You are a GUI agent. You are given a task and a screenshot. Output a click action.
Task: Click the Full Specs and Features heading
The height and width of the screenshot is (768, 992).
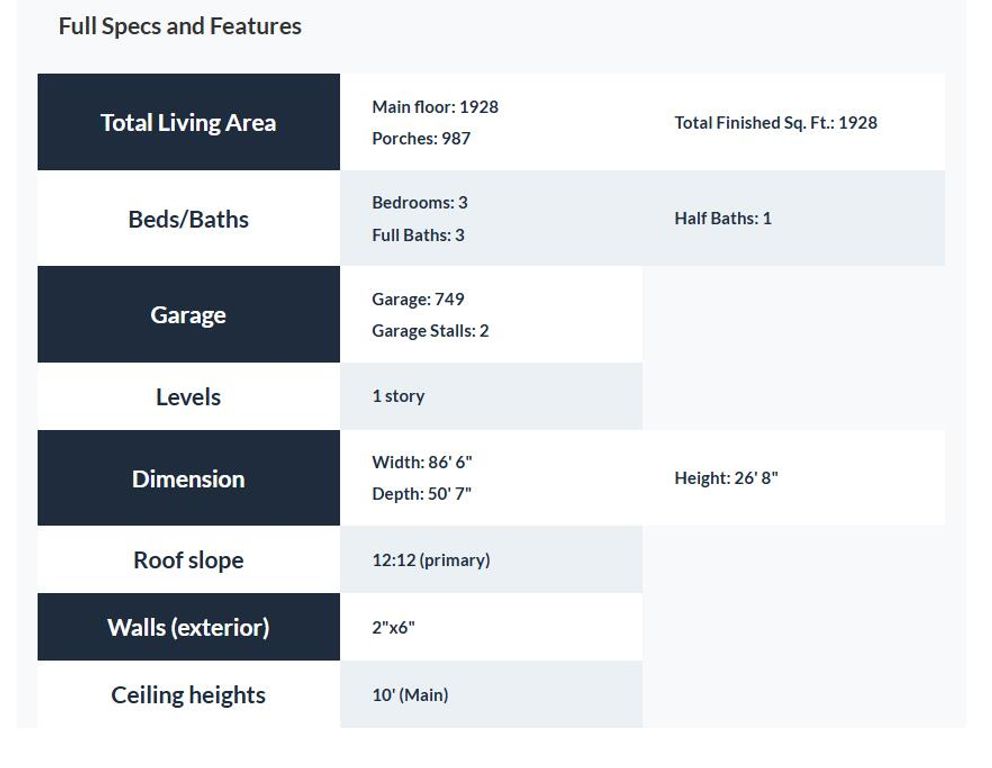click(x=180, y=27)
